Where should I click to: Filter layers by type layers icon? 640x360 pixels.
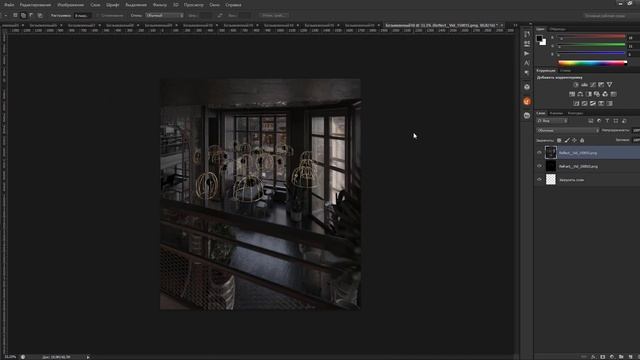607,121
